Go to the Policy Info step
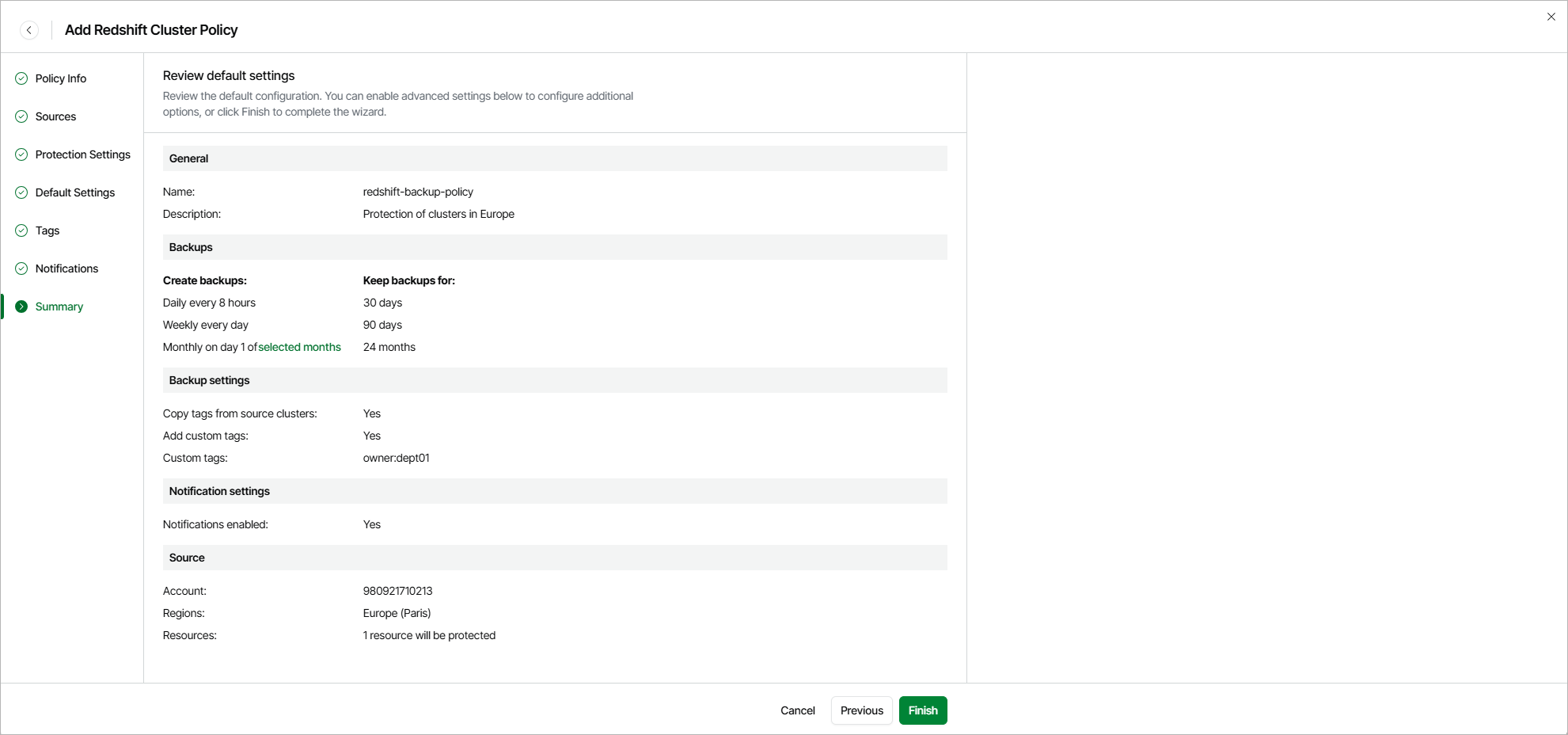 pyautogui.click(x=61, y=78)
